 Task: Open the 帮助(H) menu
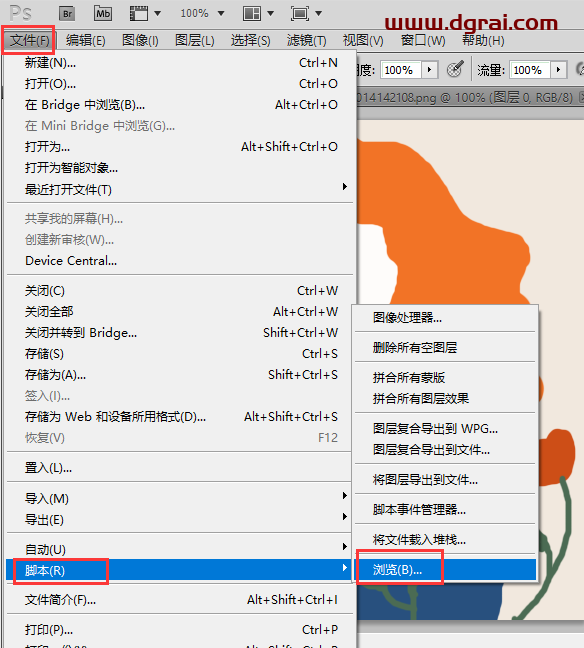(x=483, y=40)
